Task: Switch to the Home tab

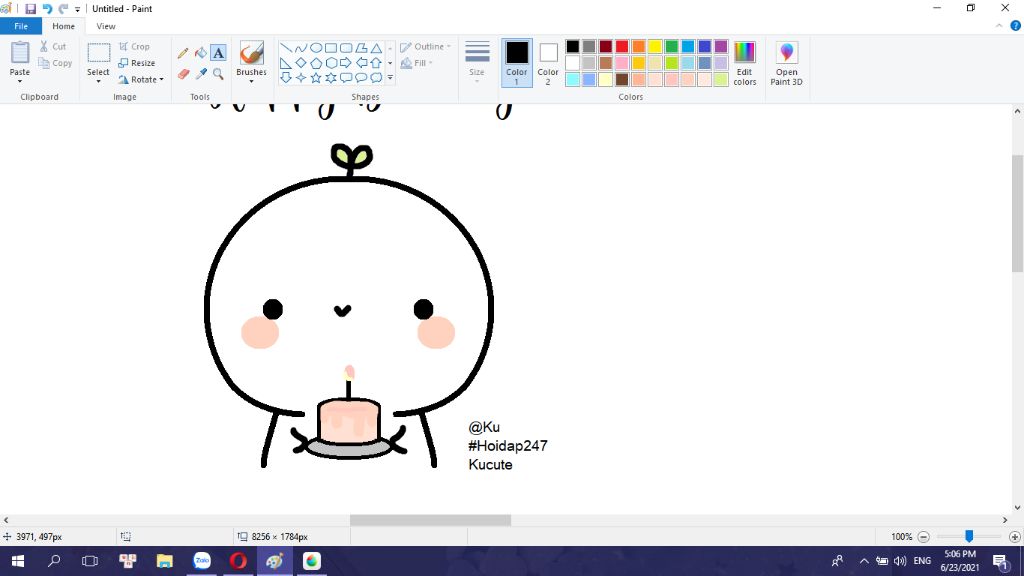Action: 63,26
